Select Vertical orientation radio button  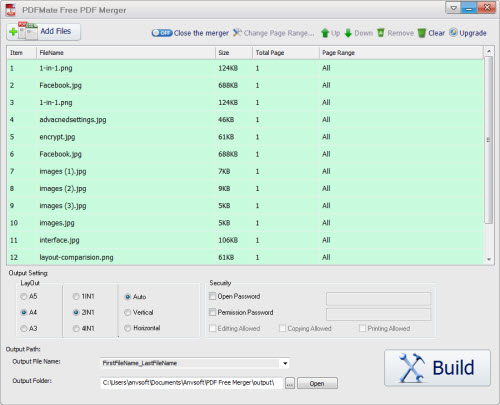(x=128, y=312)
